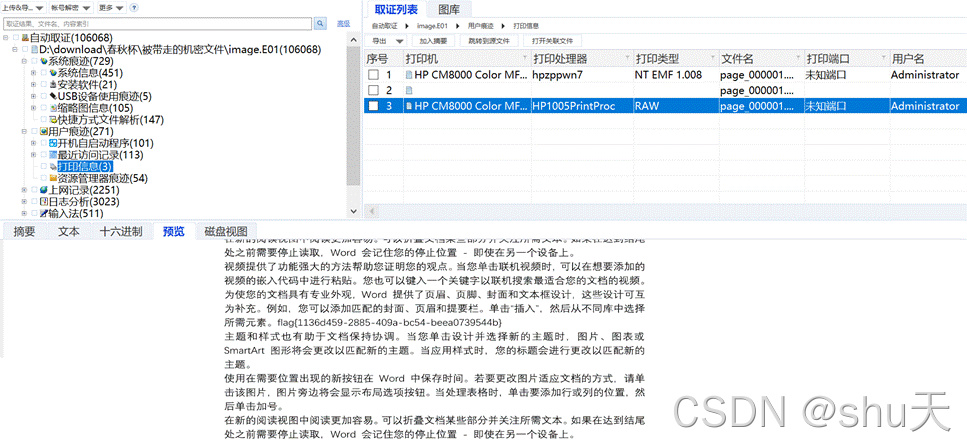Click the 系统信息 node icon
Screen dimensions: 967x441
[53, 73]
